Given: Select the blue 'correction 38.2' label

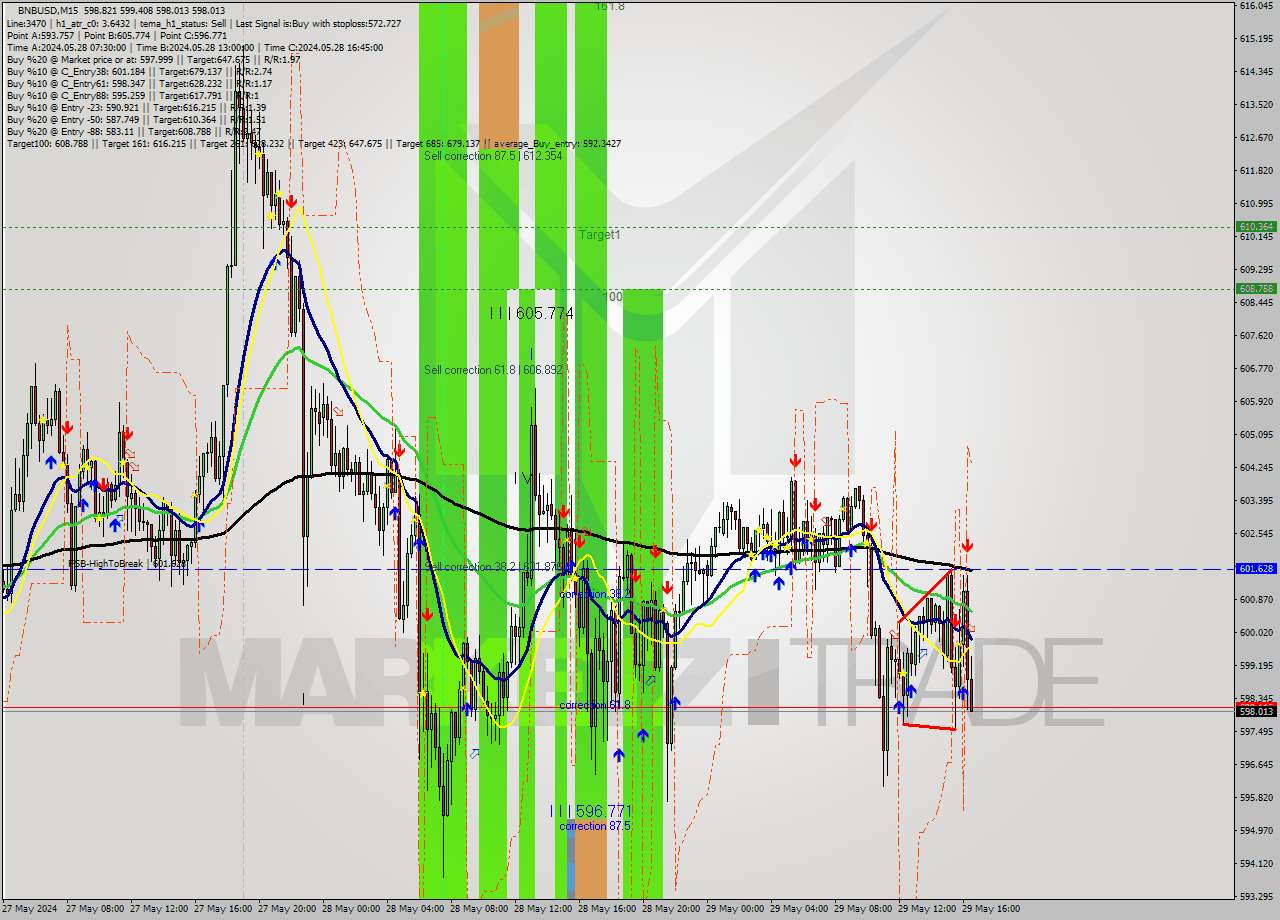Looking at the screenshot, I should [594, 594].
